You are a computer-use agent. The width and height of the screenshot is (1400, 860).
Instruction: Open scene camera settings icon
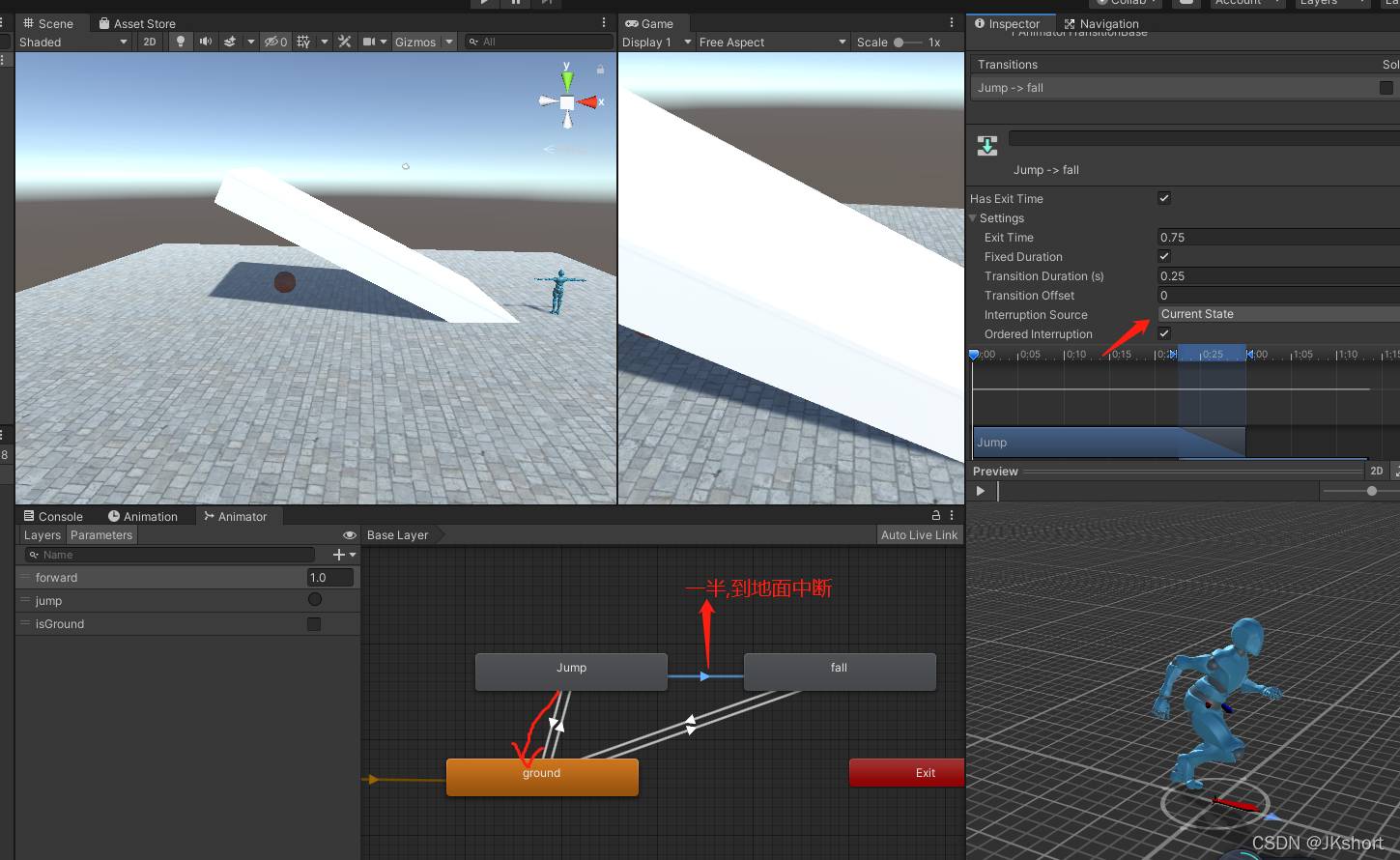[369, 42]
